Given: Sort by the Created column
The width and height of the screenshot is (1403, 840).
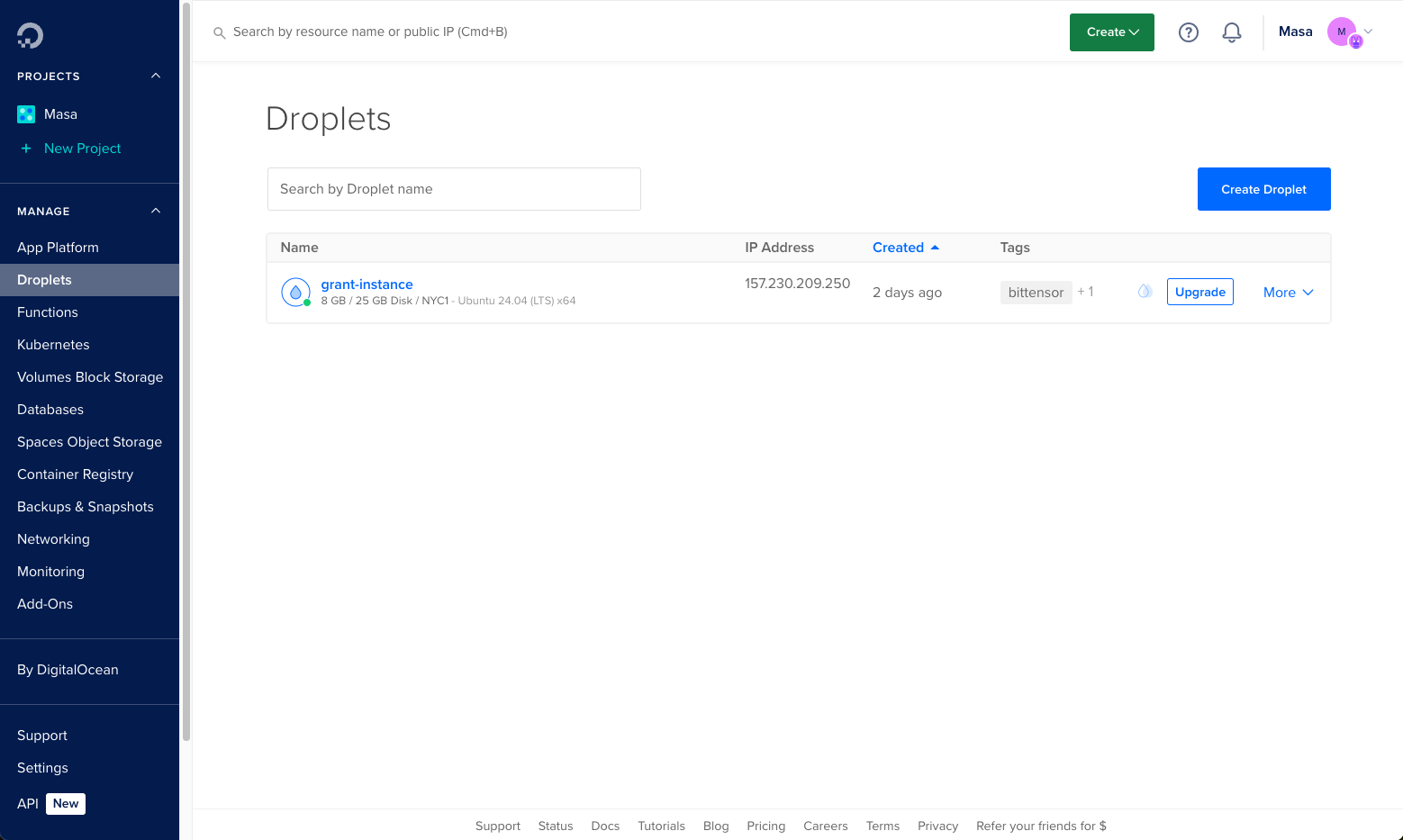Looking at the screenshot, I should [898, 248].
